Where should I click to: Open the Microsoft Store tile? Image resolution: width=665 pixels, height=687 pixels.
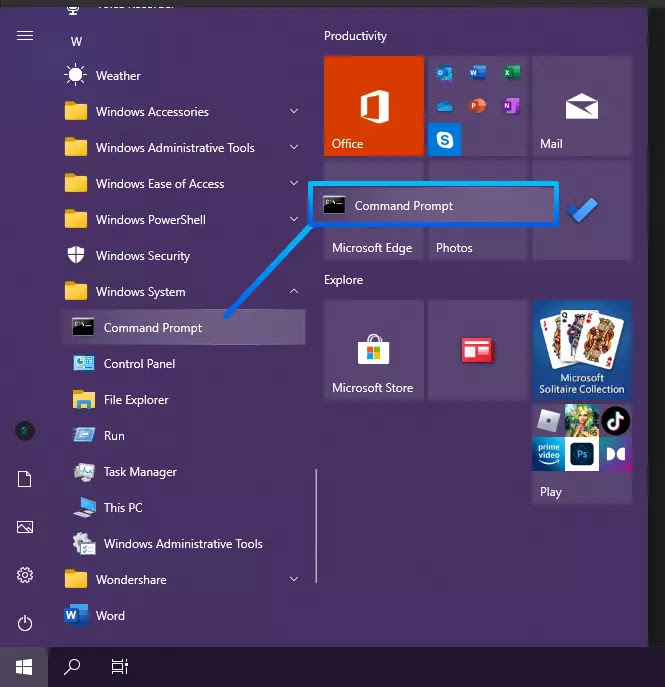(x=374, y=350)
